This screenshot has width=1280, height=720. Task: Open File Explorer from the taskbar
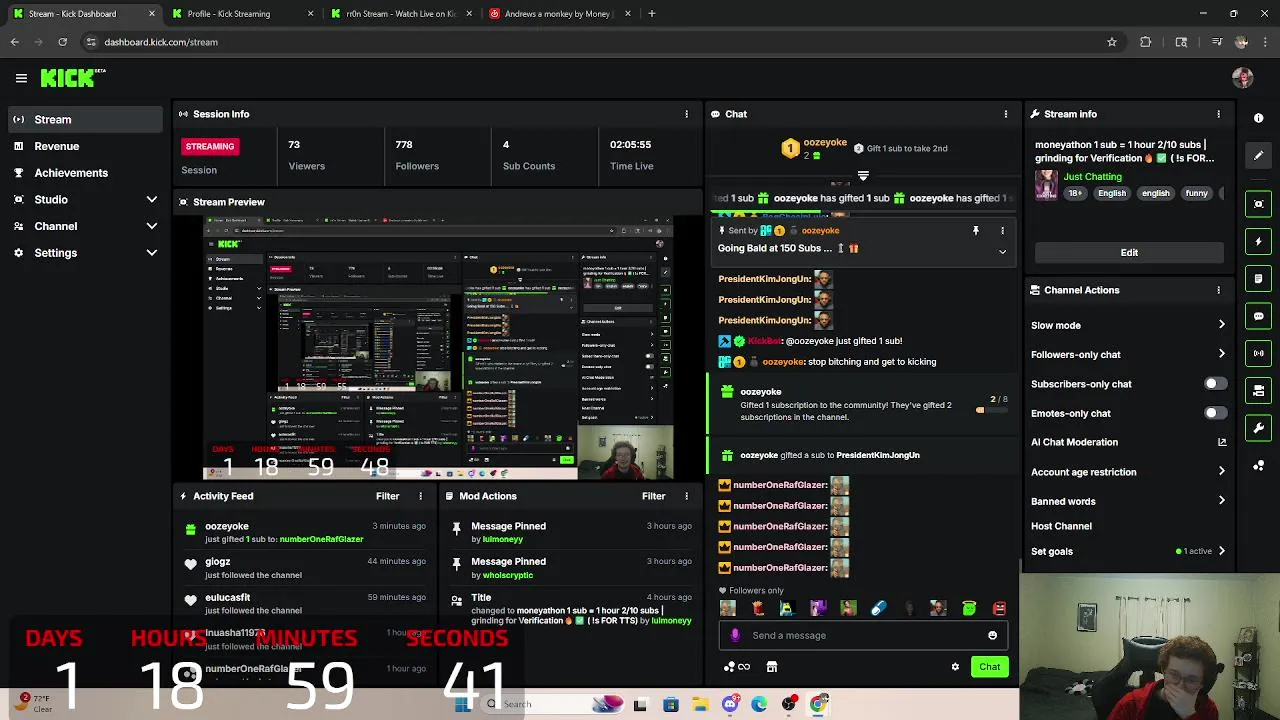click(700, 704)
